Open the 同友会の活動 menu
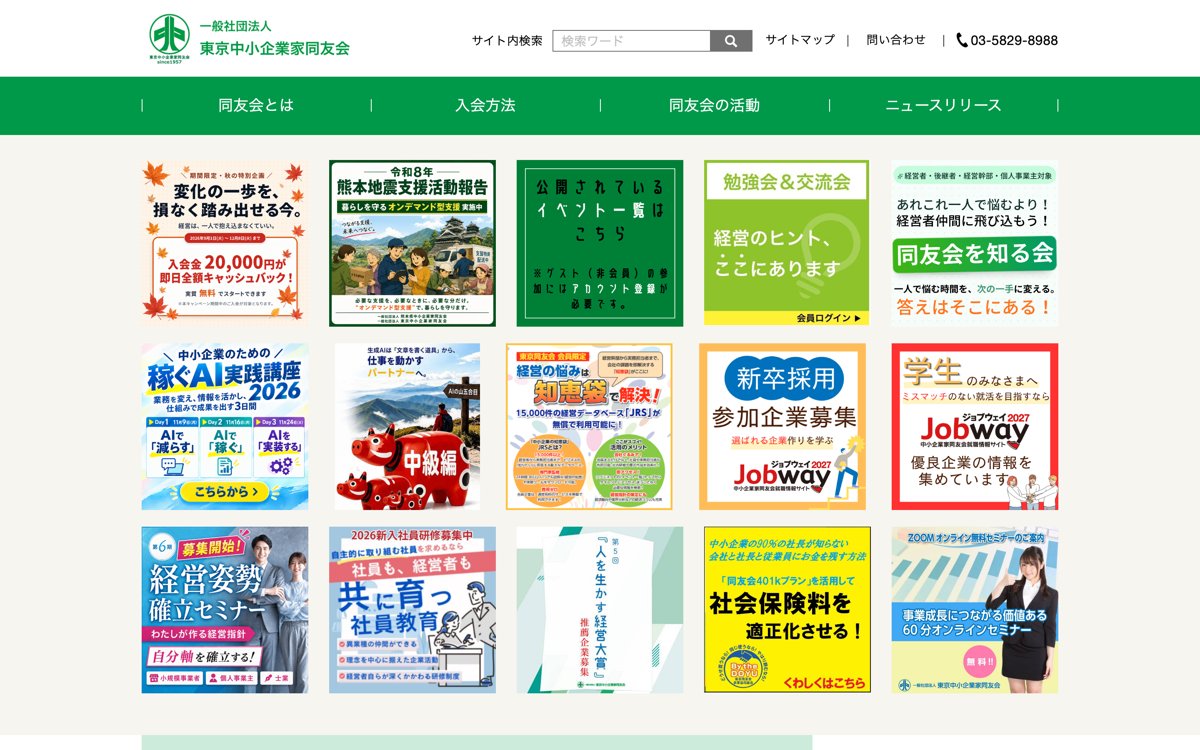The image size is (1200, 750). [714, 105]
